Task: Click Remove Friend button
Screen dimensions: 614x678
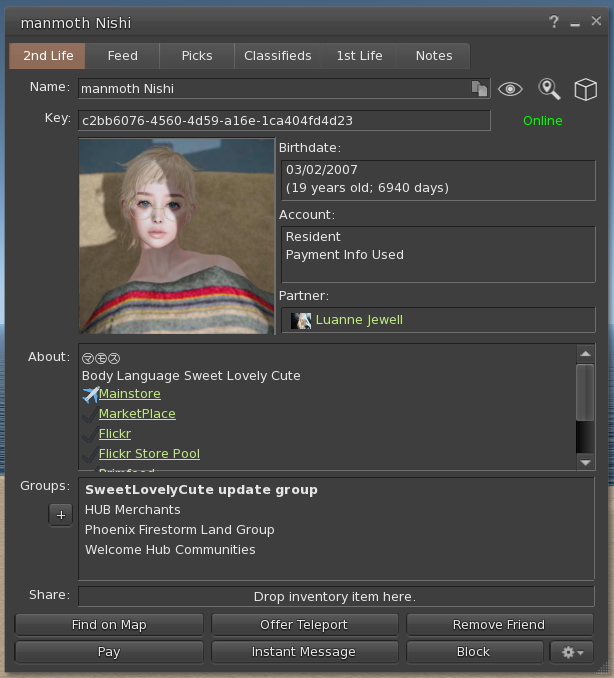Action: click(x=499, y=625)
